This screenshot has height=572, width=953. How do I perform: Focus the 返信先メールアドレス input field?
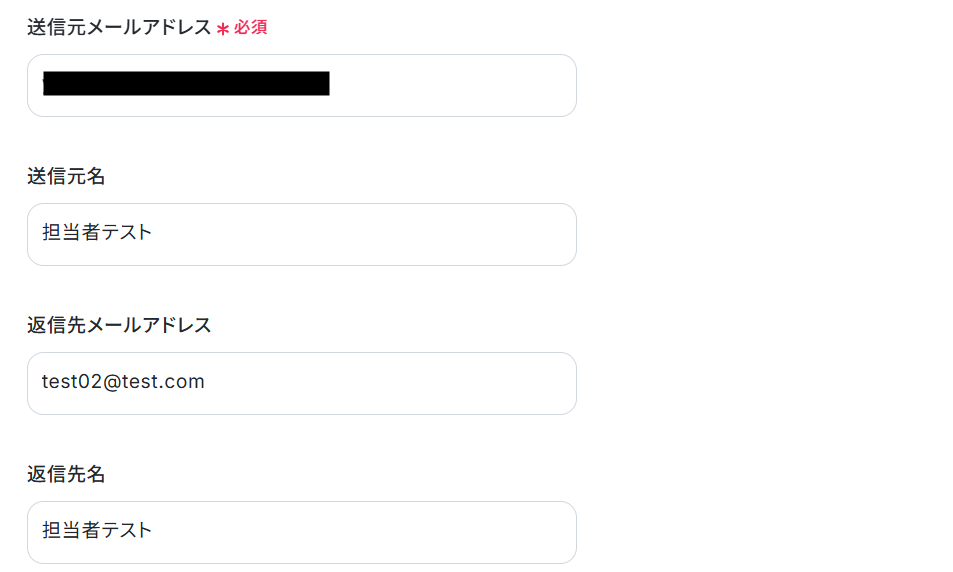click(x=301, y=383)
